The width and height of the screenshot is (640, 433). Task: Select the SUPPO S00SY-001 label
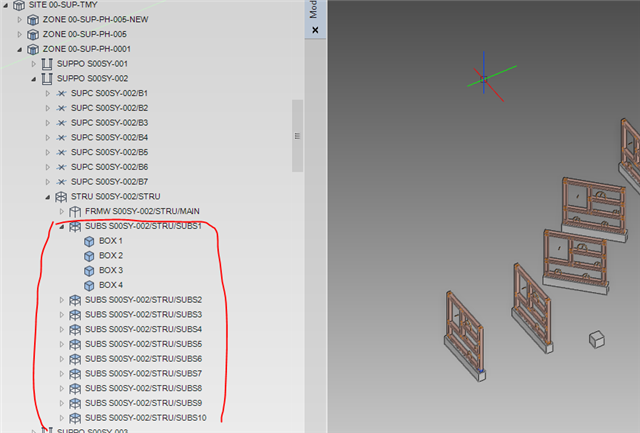pyautogui.click(x=92, y=63)
